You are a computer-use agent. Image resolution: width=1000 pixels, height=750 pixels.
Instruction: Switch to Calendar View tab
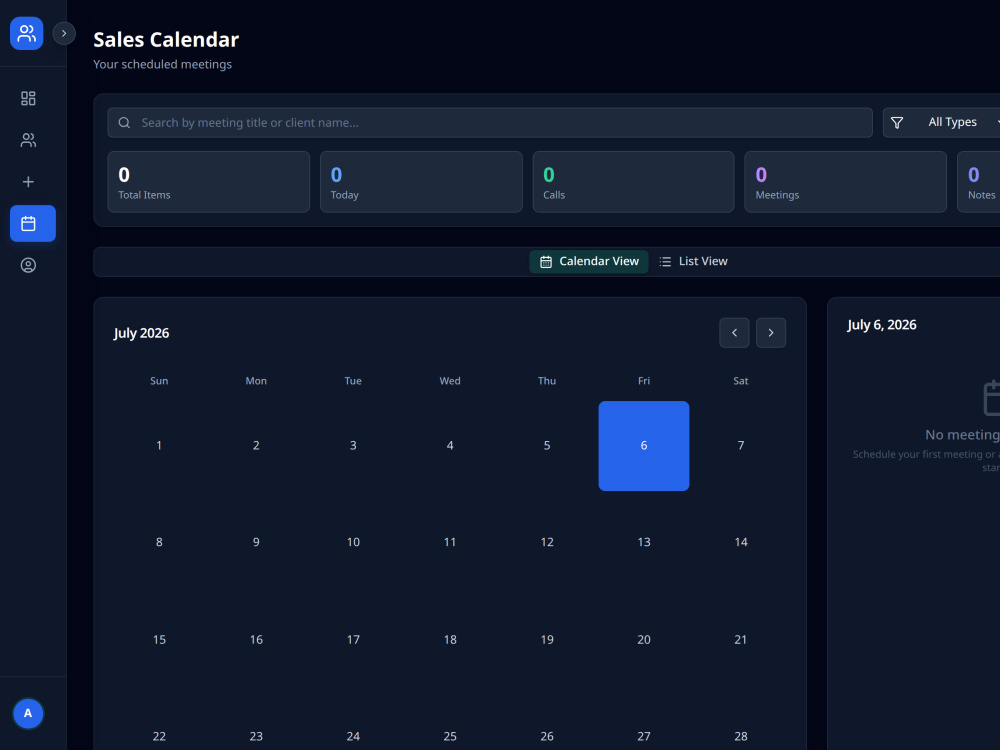pos(589,261)
